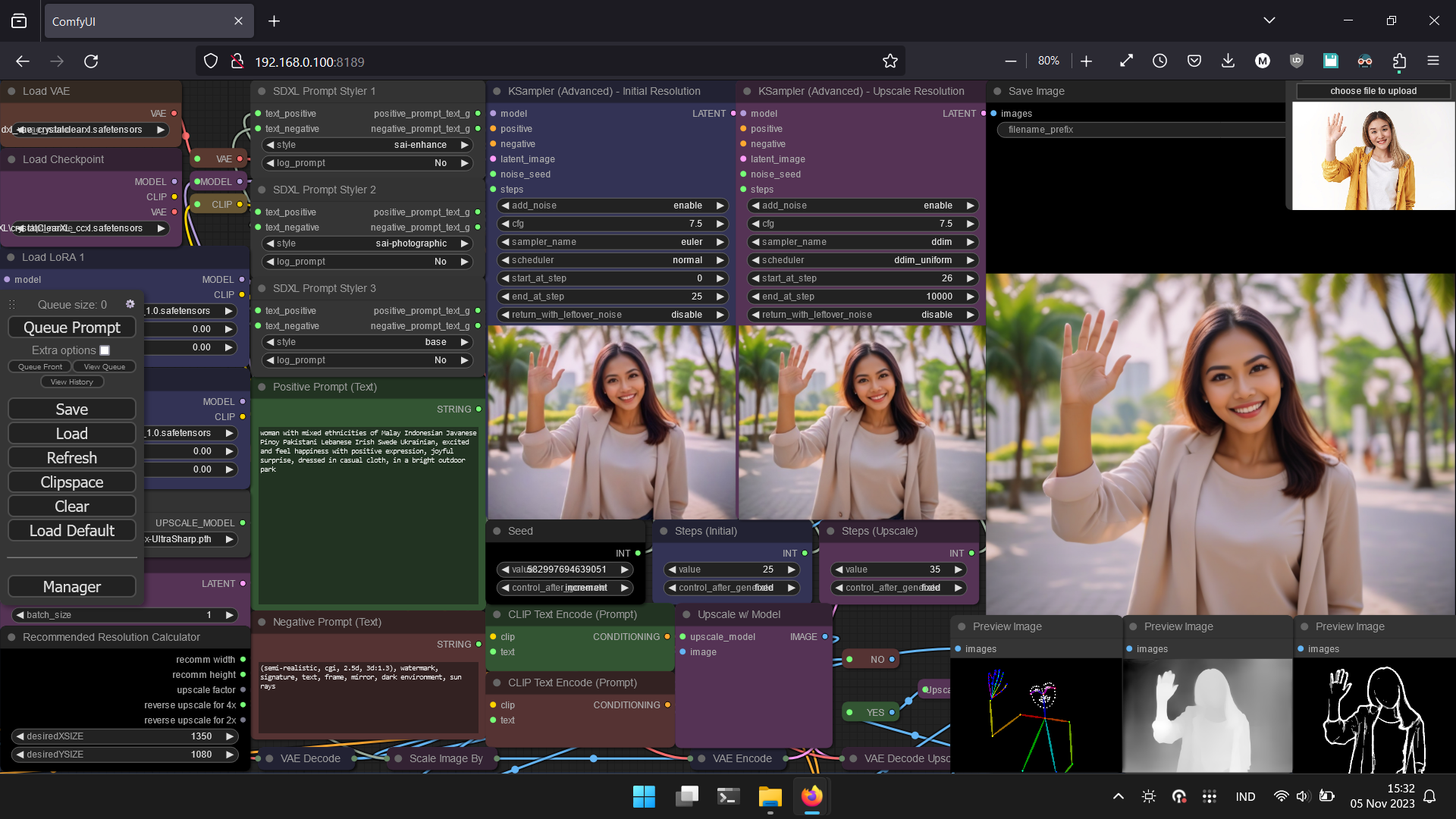1456x819 pixels.
Task: Toggle return_with_leftover_noise in Upscale KSampler
Action: click(x=862, y=315)
